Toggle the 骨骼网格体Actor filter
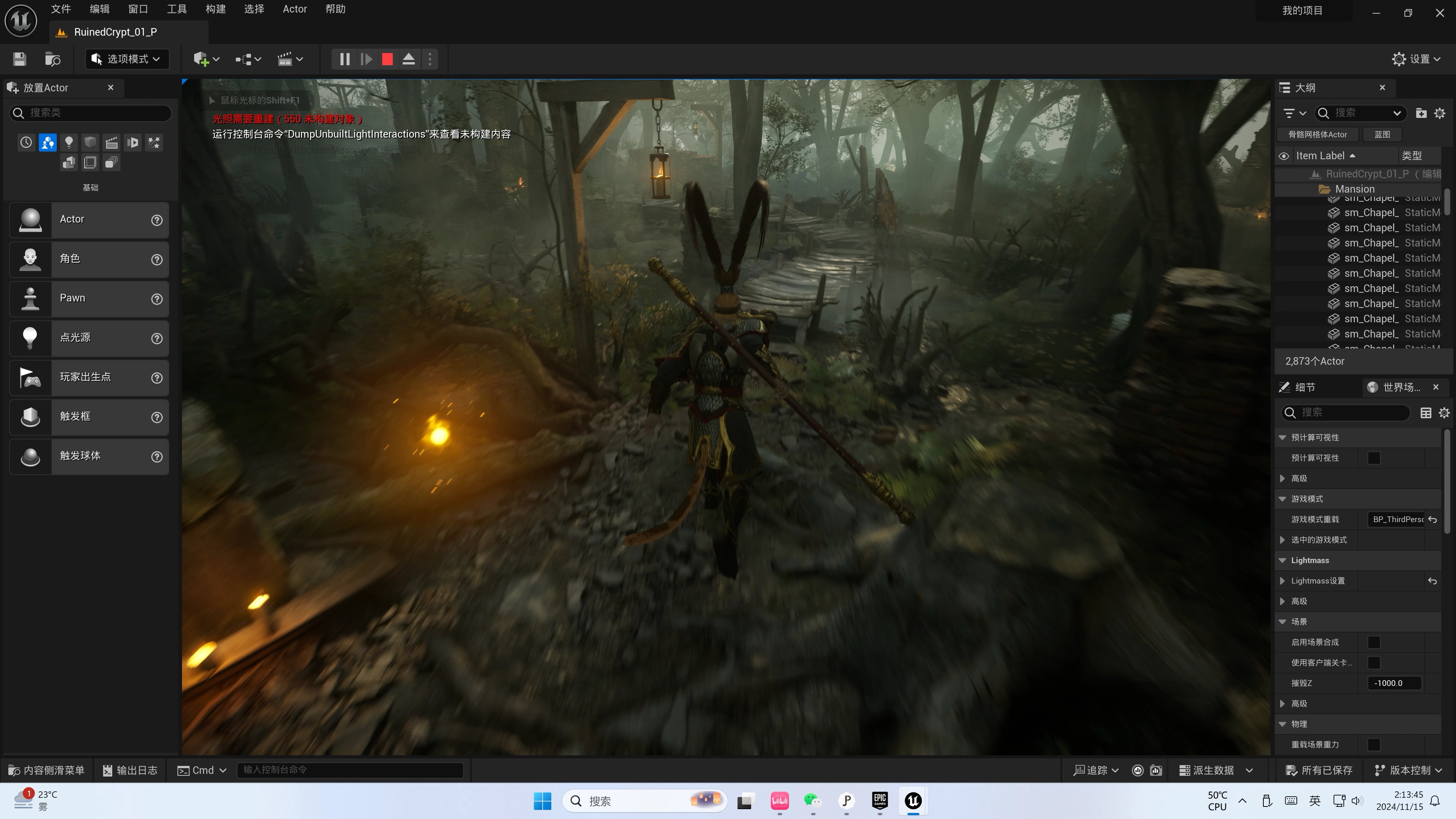 click(x=1318, y=135)
